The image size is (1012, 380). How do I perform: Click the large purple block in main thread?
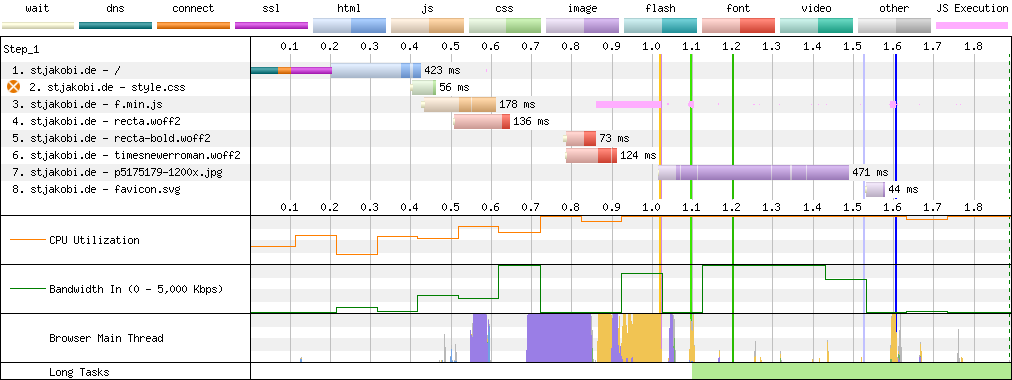(559, 337)
